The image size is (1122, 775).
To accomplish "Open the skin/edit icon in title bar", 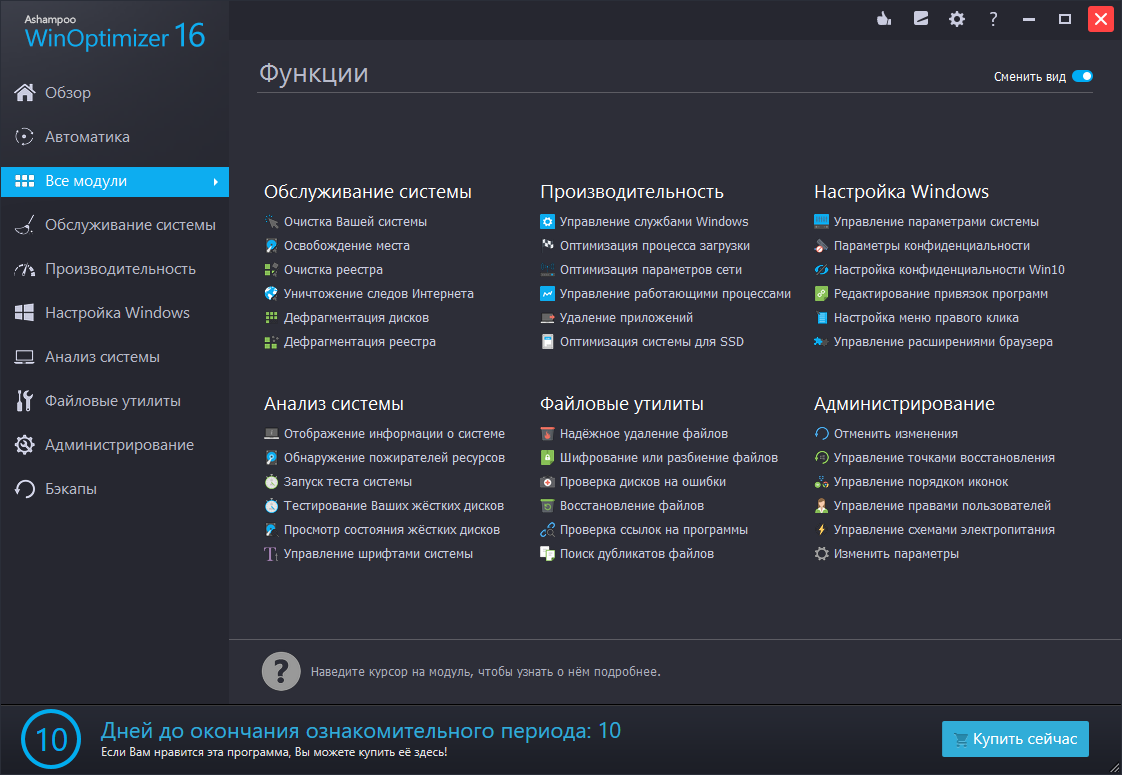I will coord(921,19).
